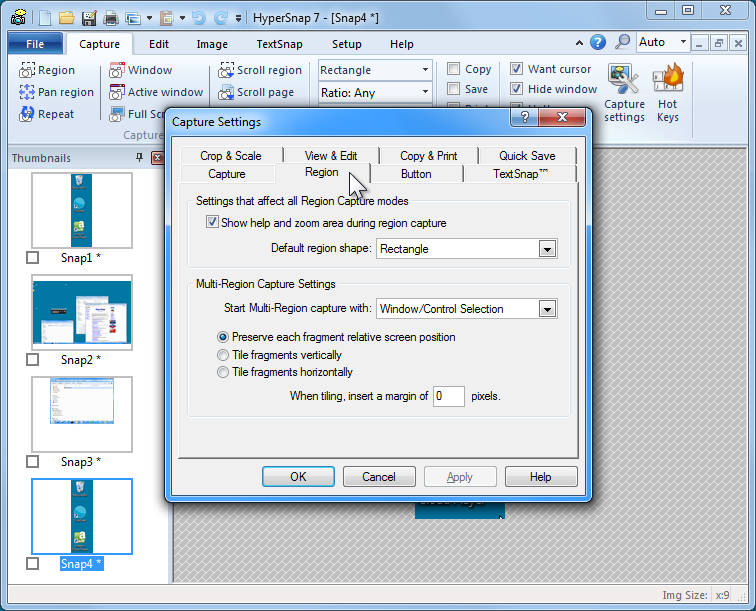The image size is (756, 611).
Task: Start a Scroll region capture
Action: [227, 70]
